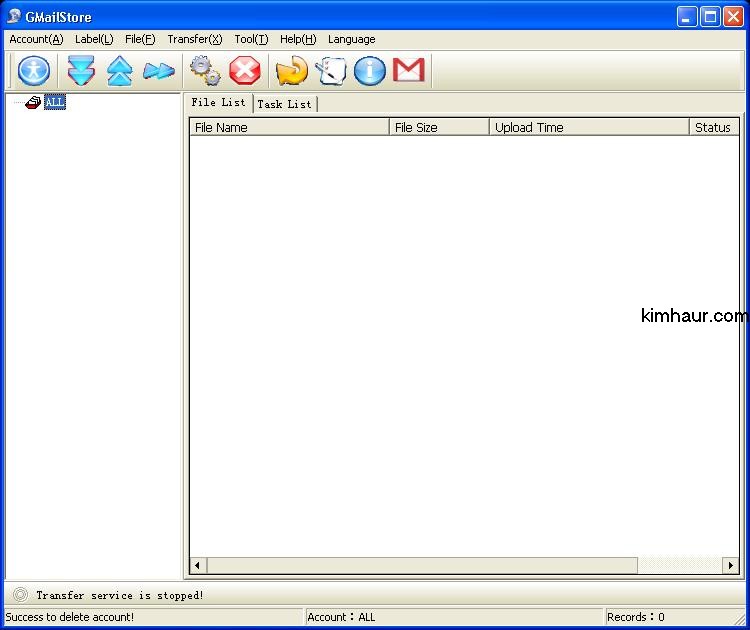Screen dimensions: 750x630
Task: Click the blue upload arrows icon
Action: [x=120, y=70]
